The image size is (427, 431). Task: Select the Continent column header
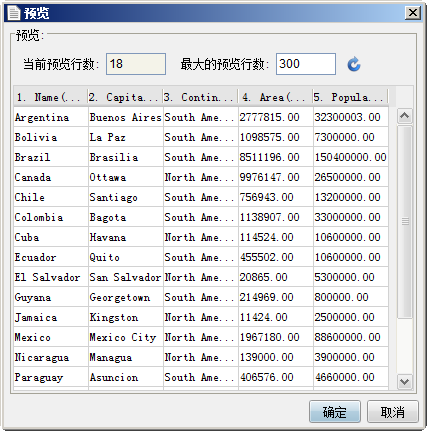point(200,97)
